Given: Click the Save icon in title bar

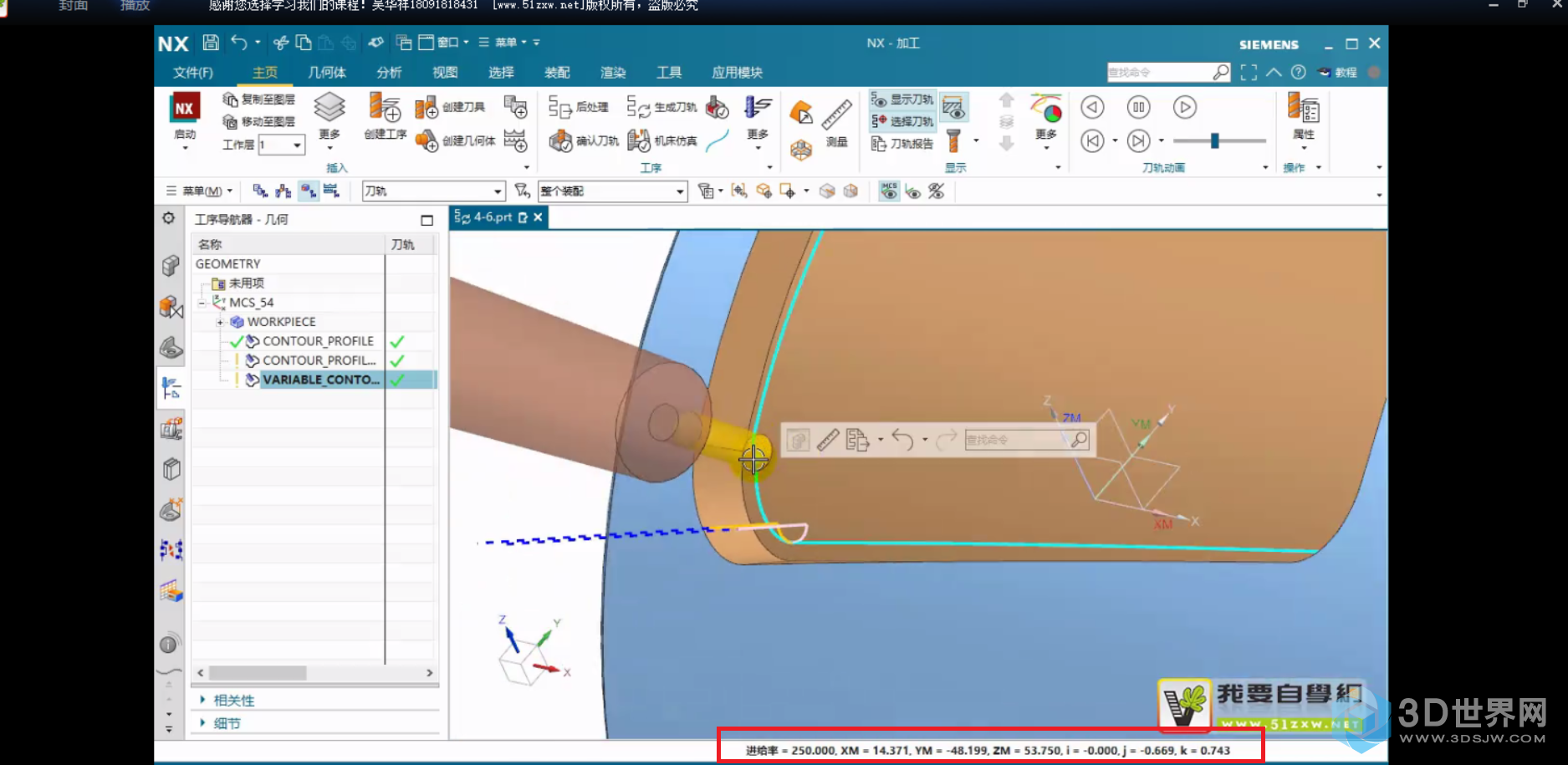Looking at the screenshot, I should pyautogui.click(x=211, y=43).
